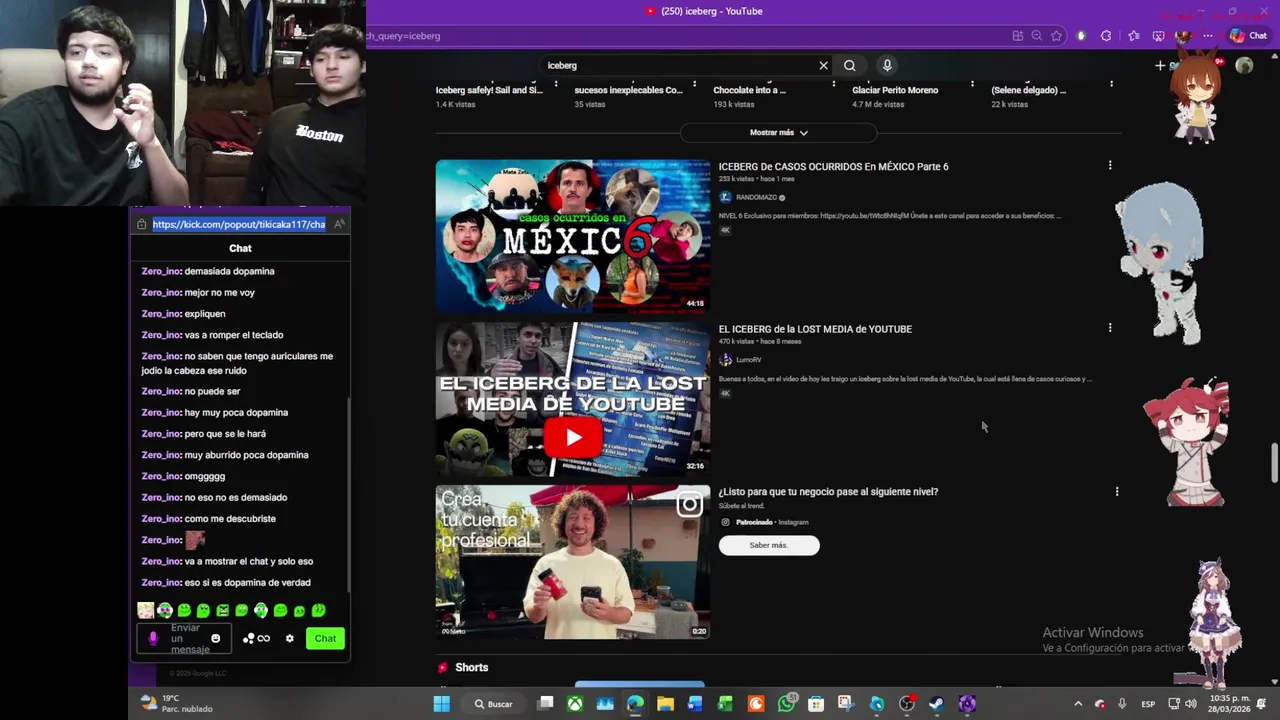
Task: Open the RANDOMAZO channel avatar
Action: click(x=725, y=197)
